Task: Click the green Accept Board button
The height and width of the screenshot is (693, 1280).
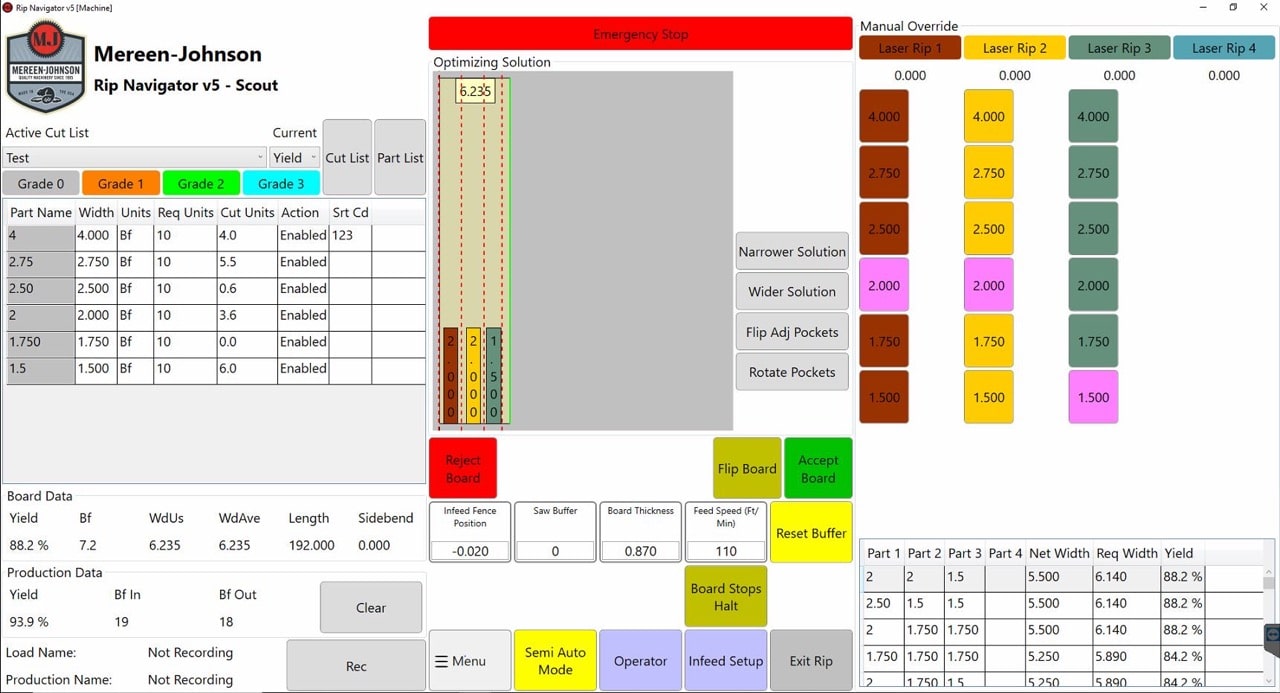Action: click(x=818, y=468)
